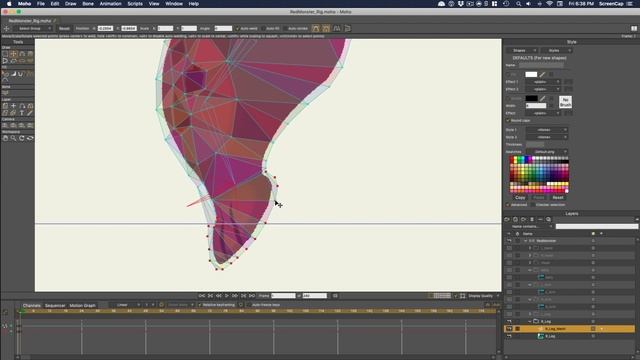This screenshot has height=360, width=640.
Task: Click the white fill color swatch
Action: point(531,74)
